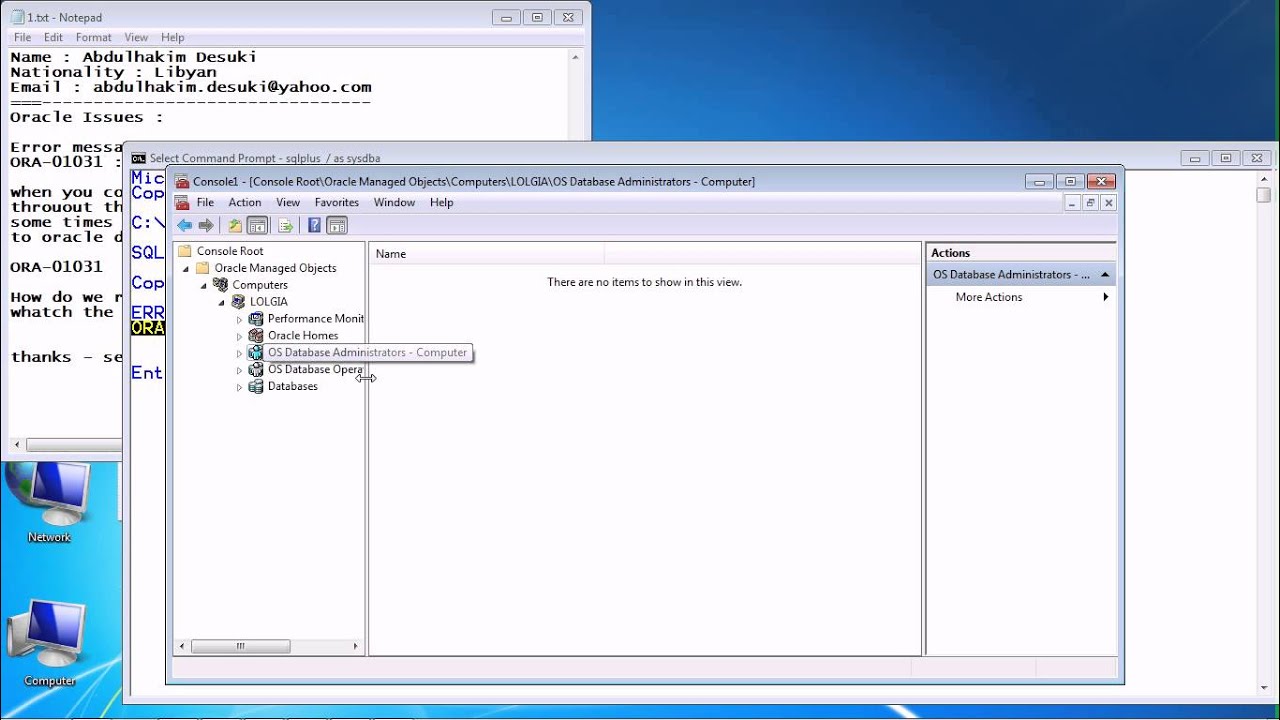1280x720 pixels.
Task: Click the Console Root folder icon
Action: point(184,251)
